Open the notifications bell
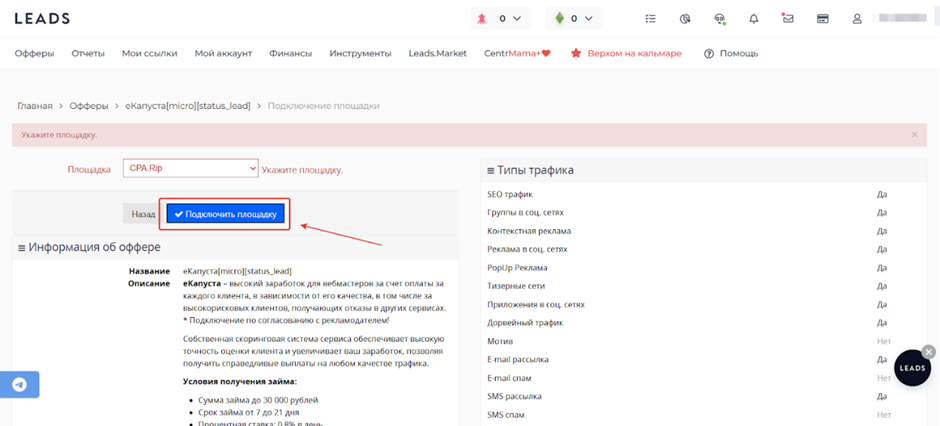Viewport: 940px width, 426px height. [x=754, y=19]
